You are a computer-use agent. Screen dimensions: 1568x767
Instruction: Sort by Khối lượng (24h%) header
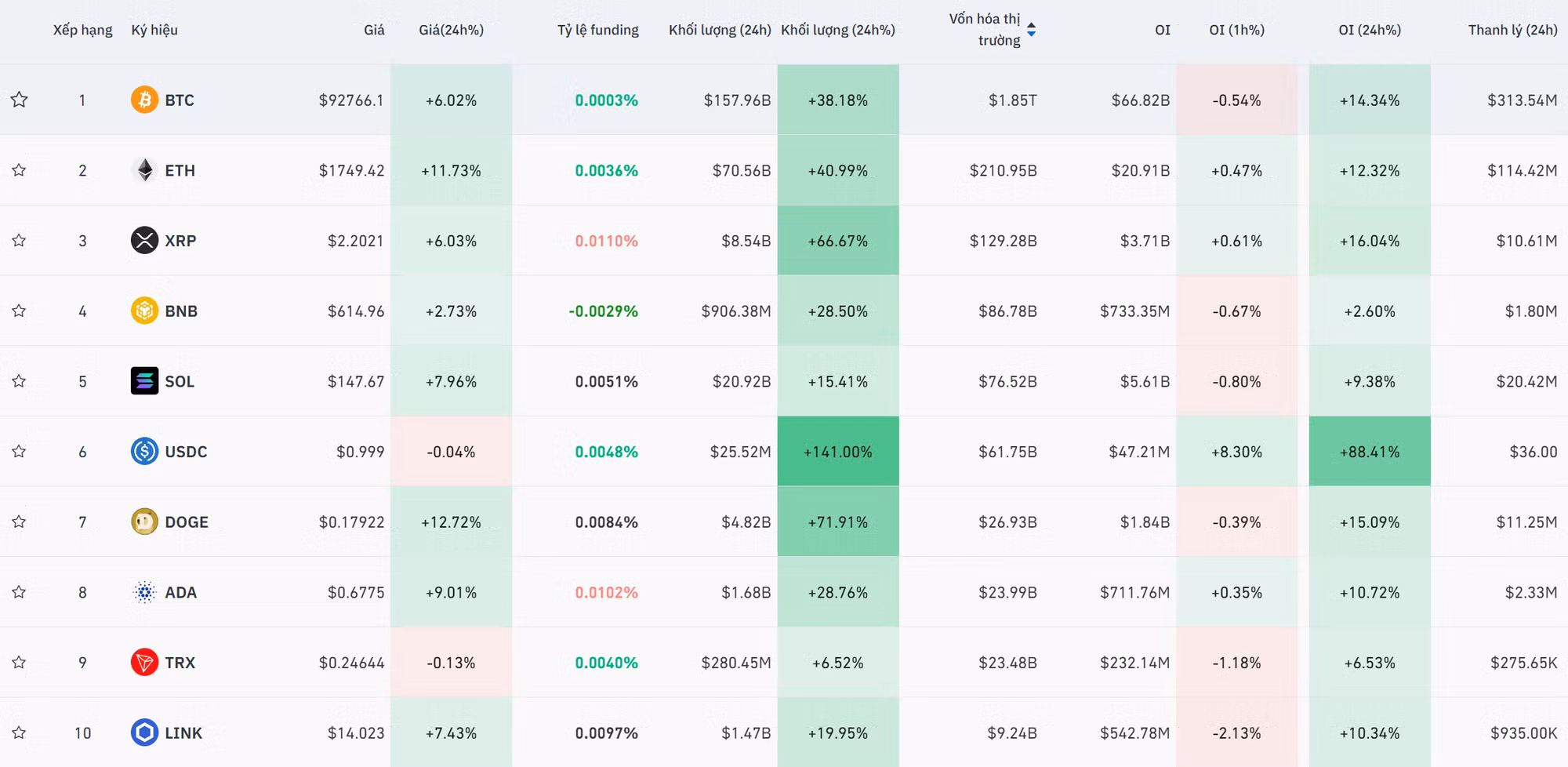(837, 30)
